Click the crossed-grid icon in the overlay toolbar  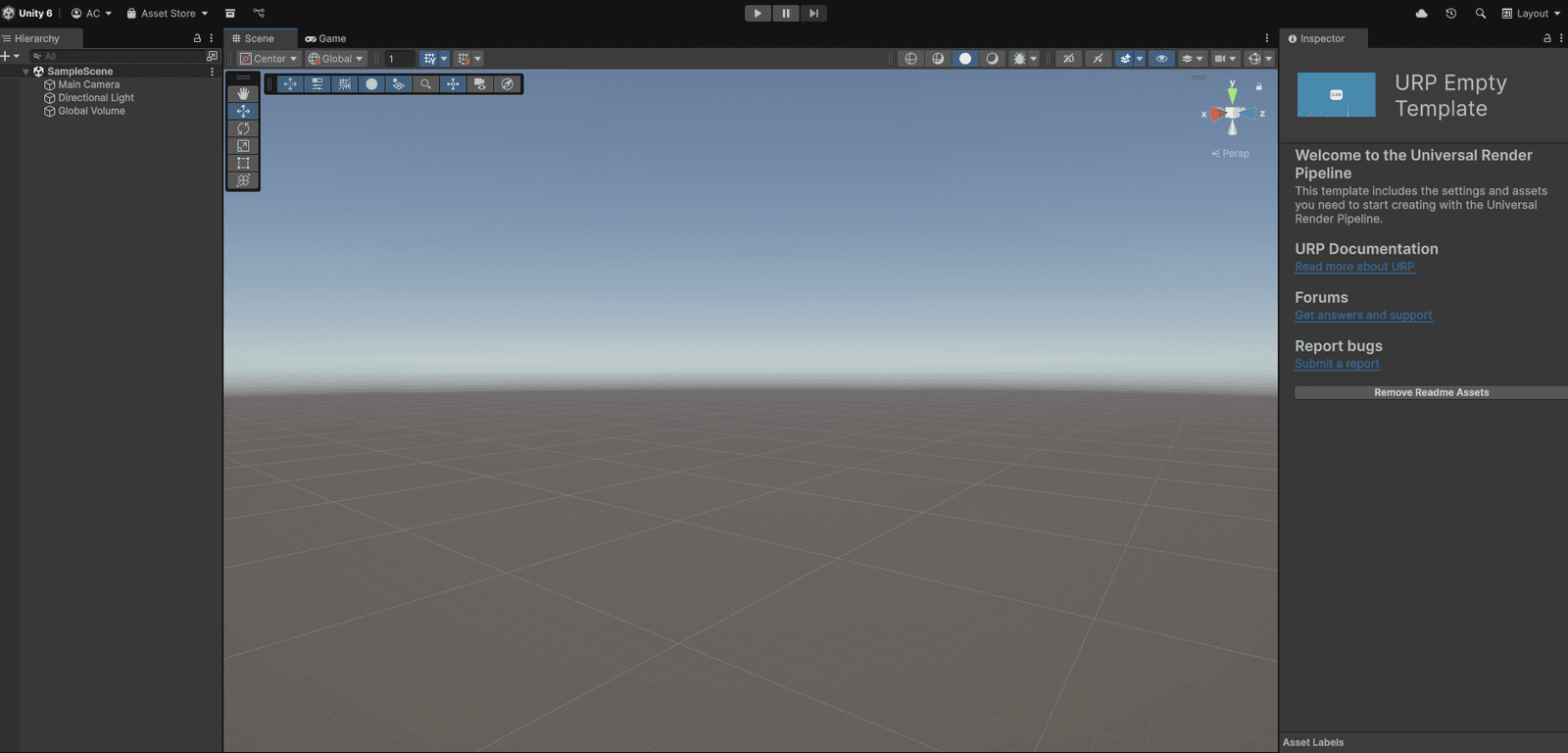(x=344, y=84)
